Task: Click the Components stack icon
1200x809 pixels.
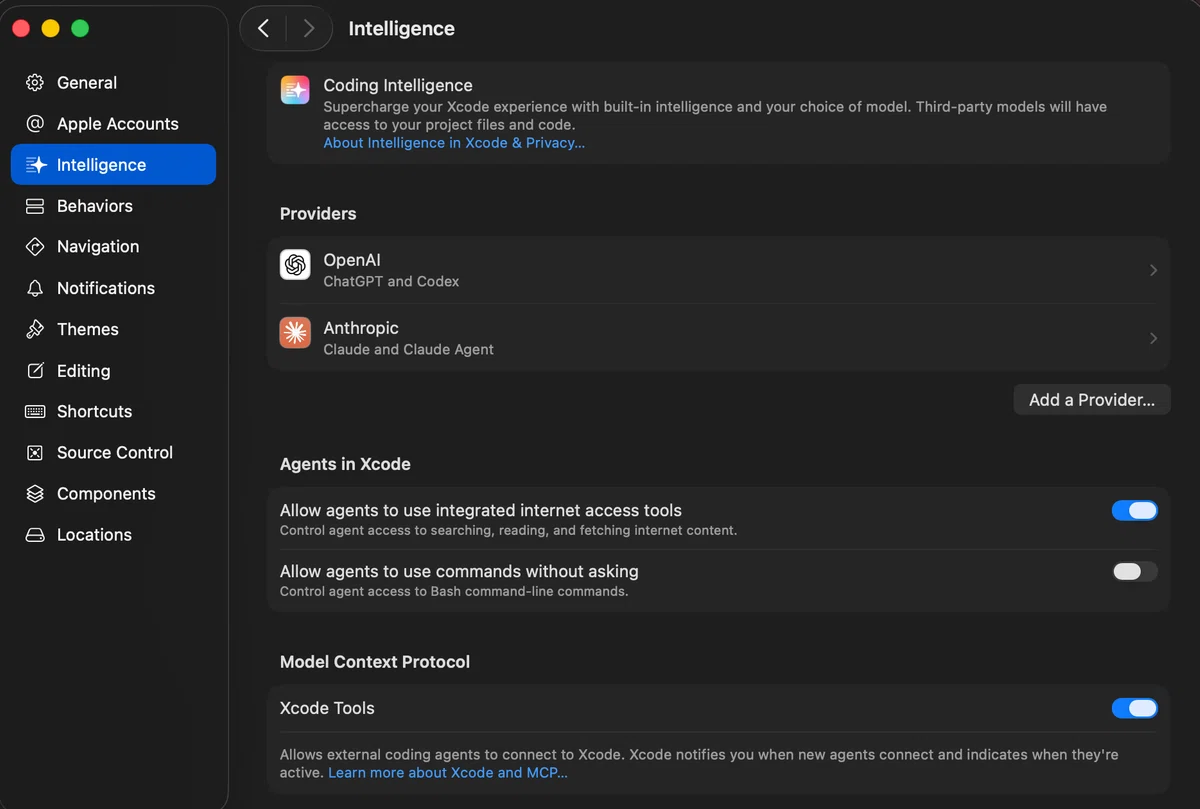Action: [x=35, y=494]
